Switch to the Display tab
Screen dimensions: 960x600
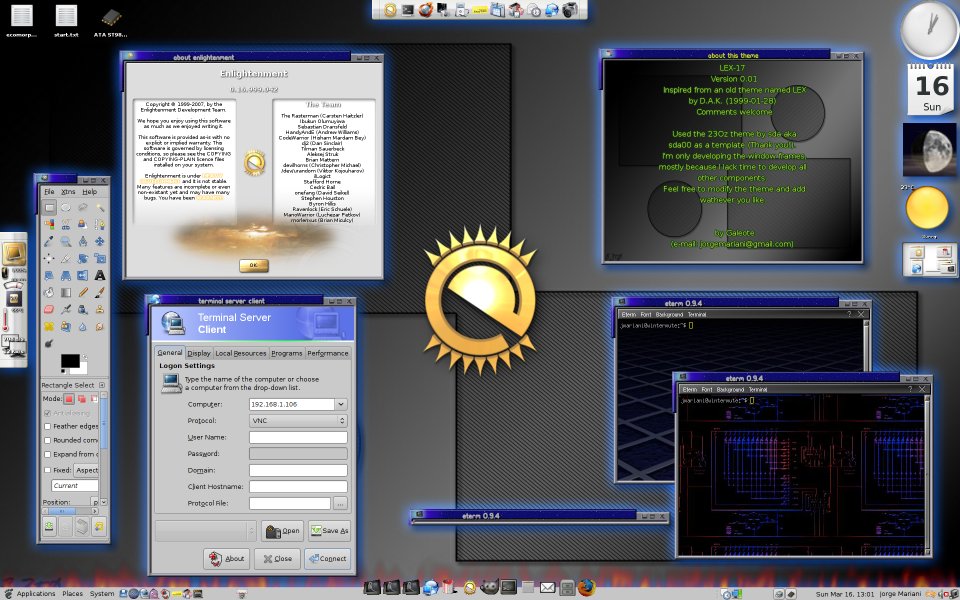[x=199, y=353]
